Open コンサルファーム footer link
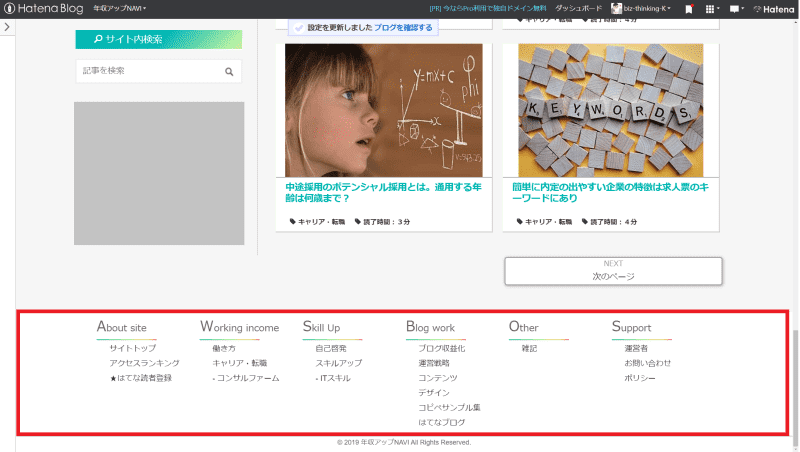 [x=246, y=378]
